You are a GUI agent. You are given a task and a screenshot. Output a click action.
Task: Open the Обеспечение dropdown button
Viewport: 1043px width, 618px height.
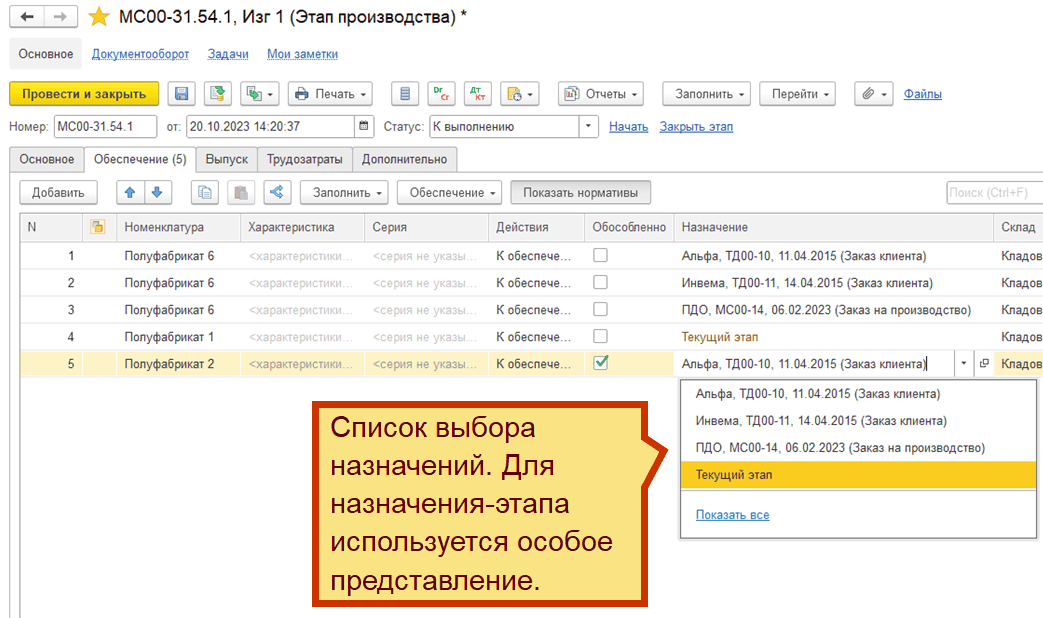coord(449,192)
